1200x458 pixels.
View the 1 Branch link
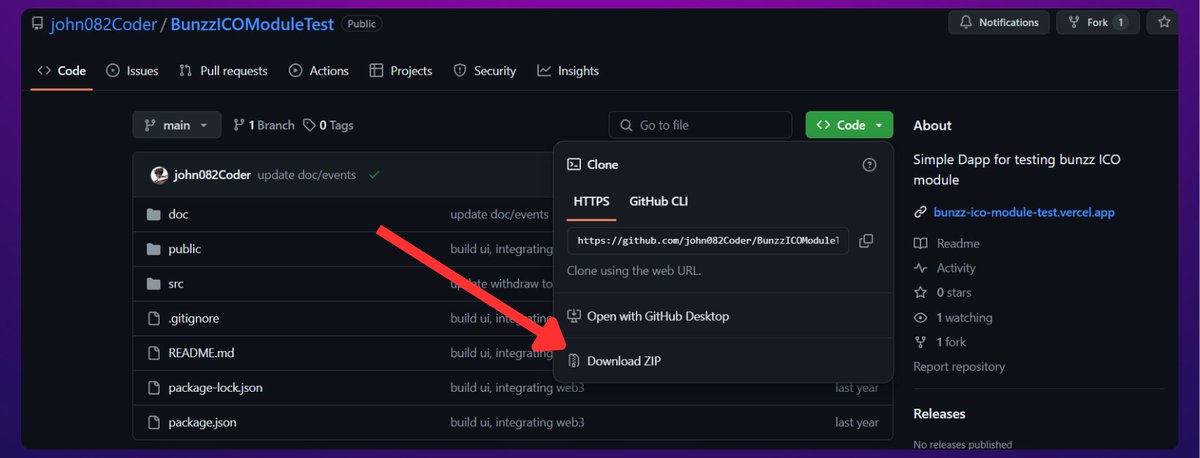[264, 125]
